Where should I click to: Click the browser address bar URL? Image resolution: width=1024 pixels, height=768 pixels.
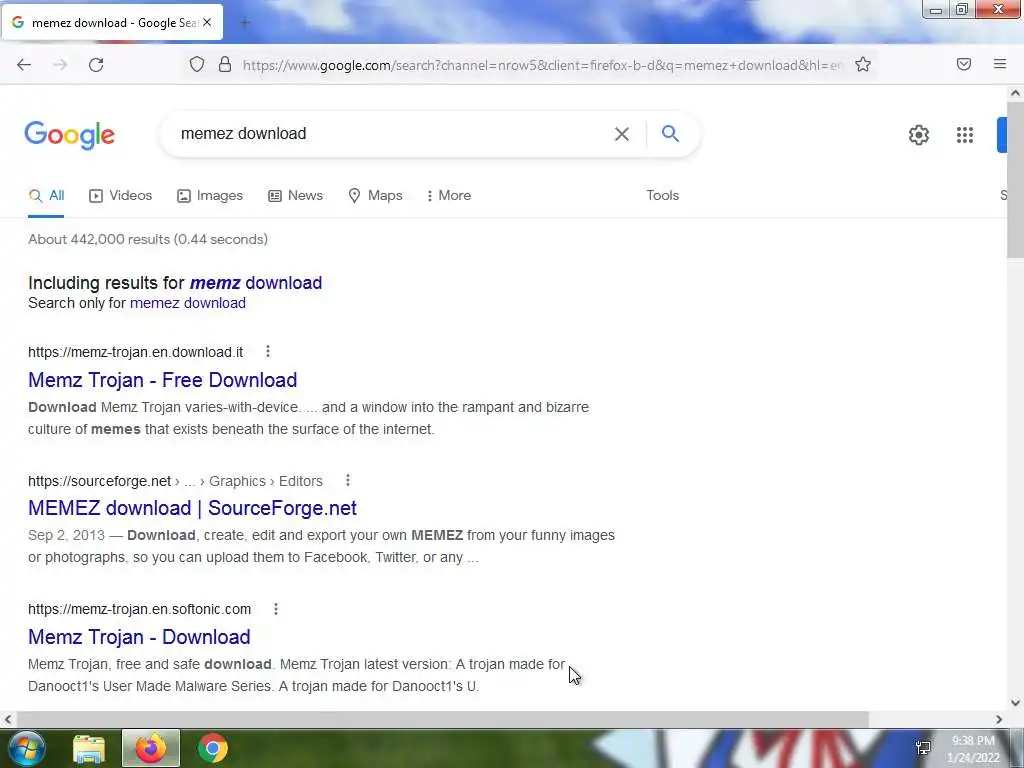point(543,65)
